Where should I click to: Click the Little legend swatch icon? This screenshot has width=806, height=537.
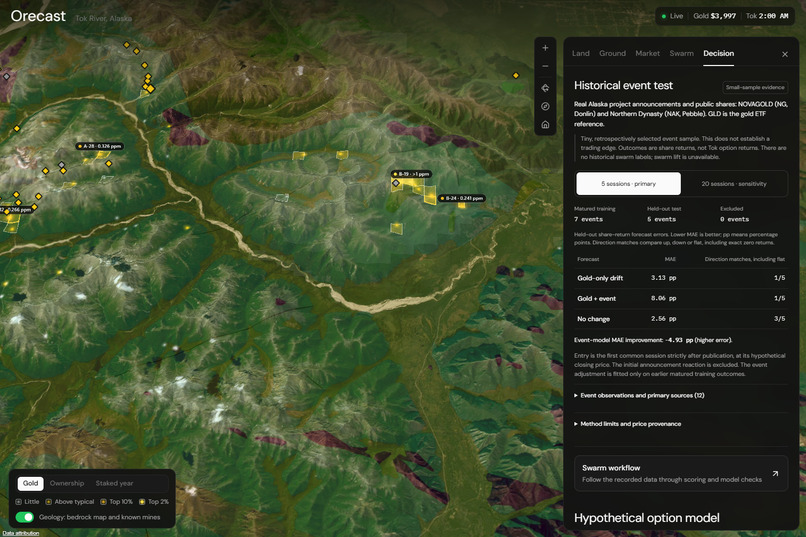19,502
